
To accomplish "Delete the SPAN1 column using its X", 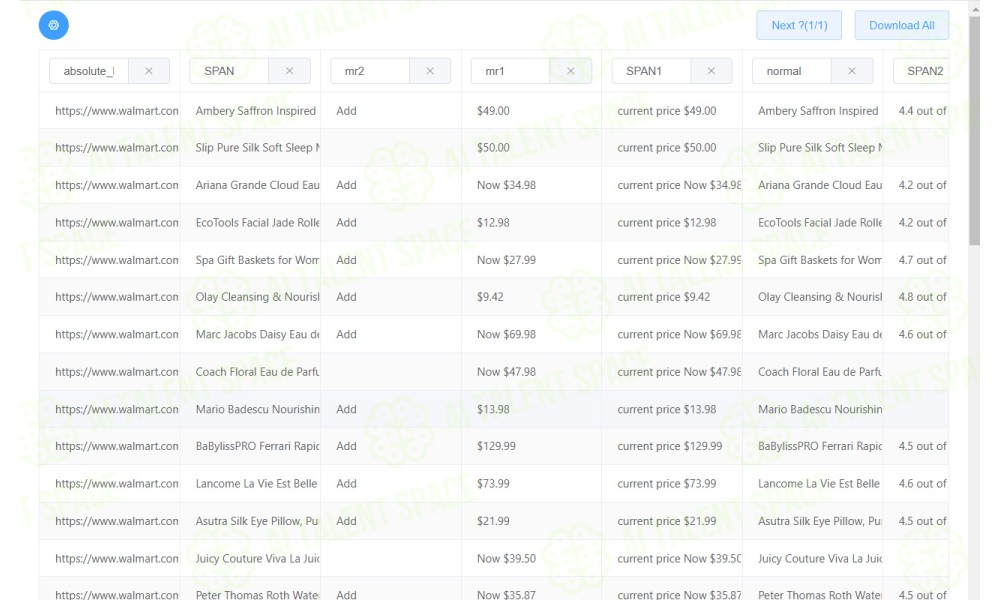I will point(711,71).
